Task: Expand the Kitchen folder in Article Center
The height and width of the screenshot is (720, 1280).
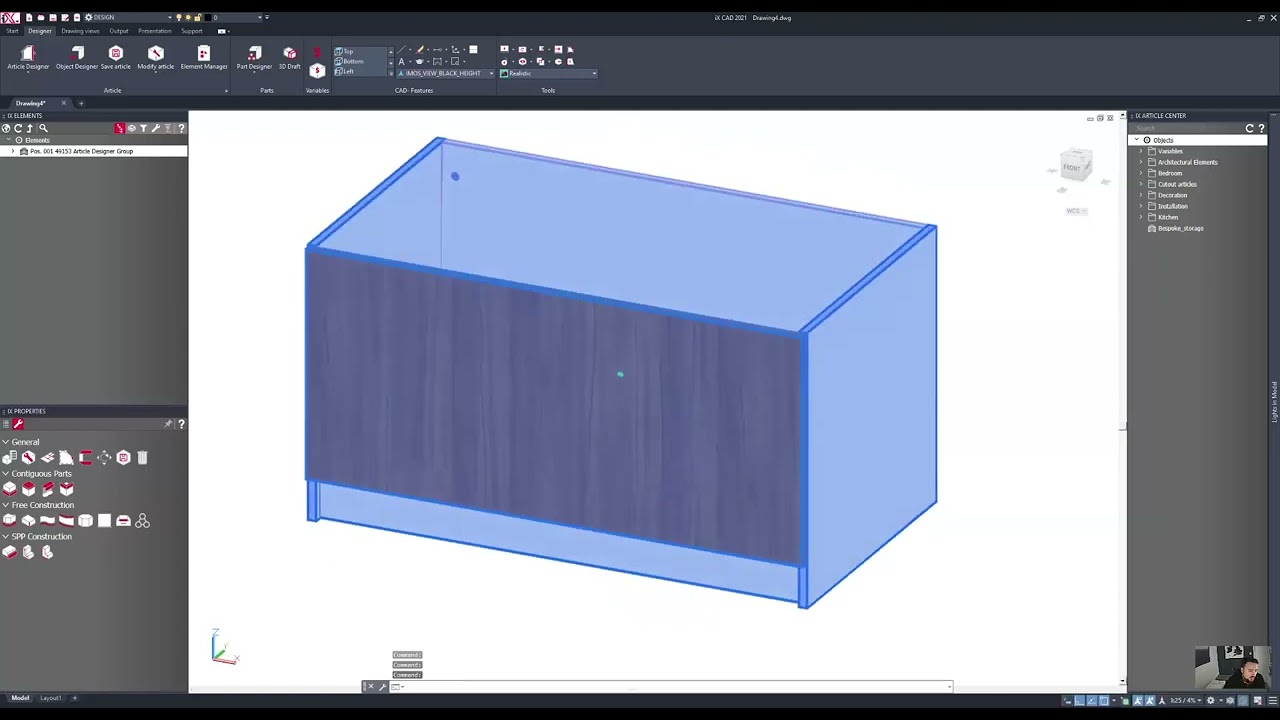Action: point(1141,217)
